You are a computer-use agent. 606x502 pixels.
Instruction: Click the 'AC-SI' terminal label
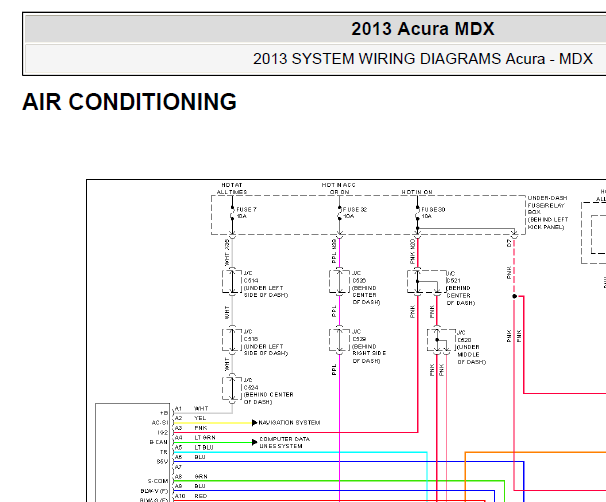point(160,423)
